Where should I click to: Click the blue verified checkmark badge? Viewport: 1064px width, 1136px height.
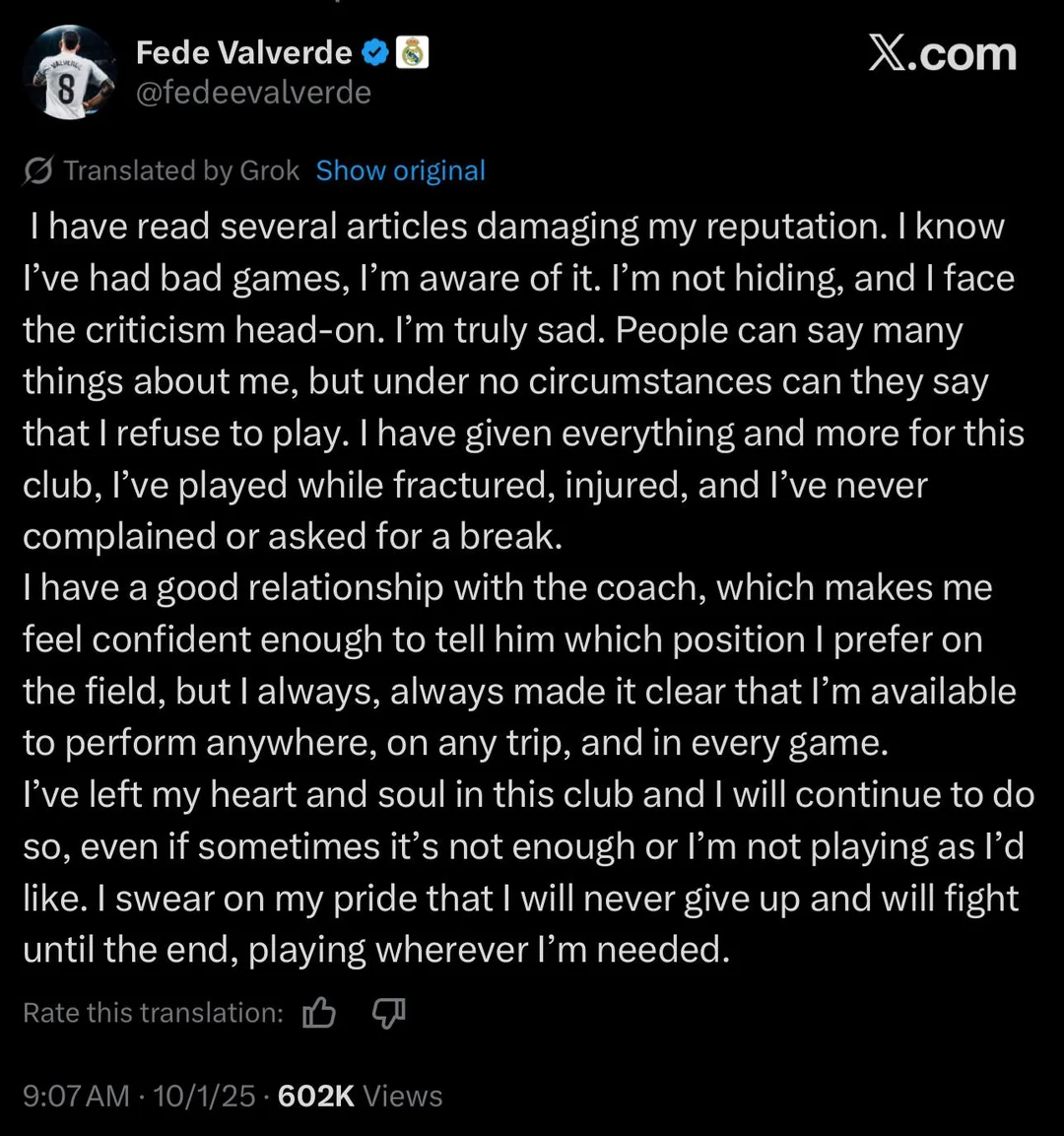coord(375,52)
